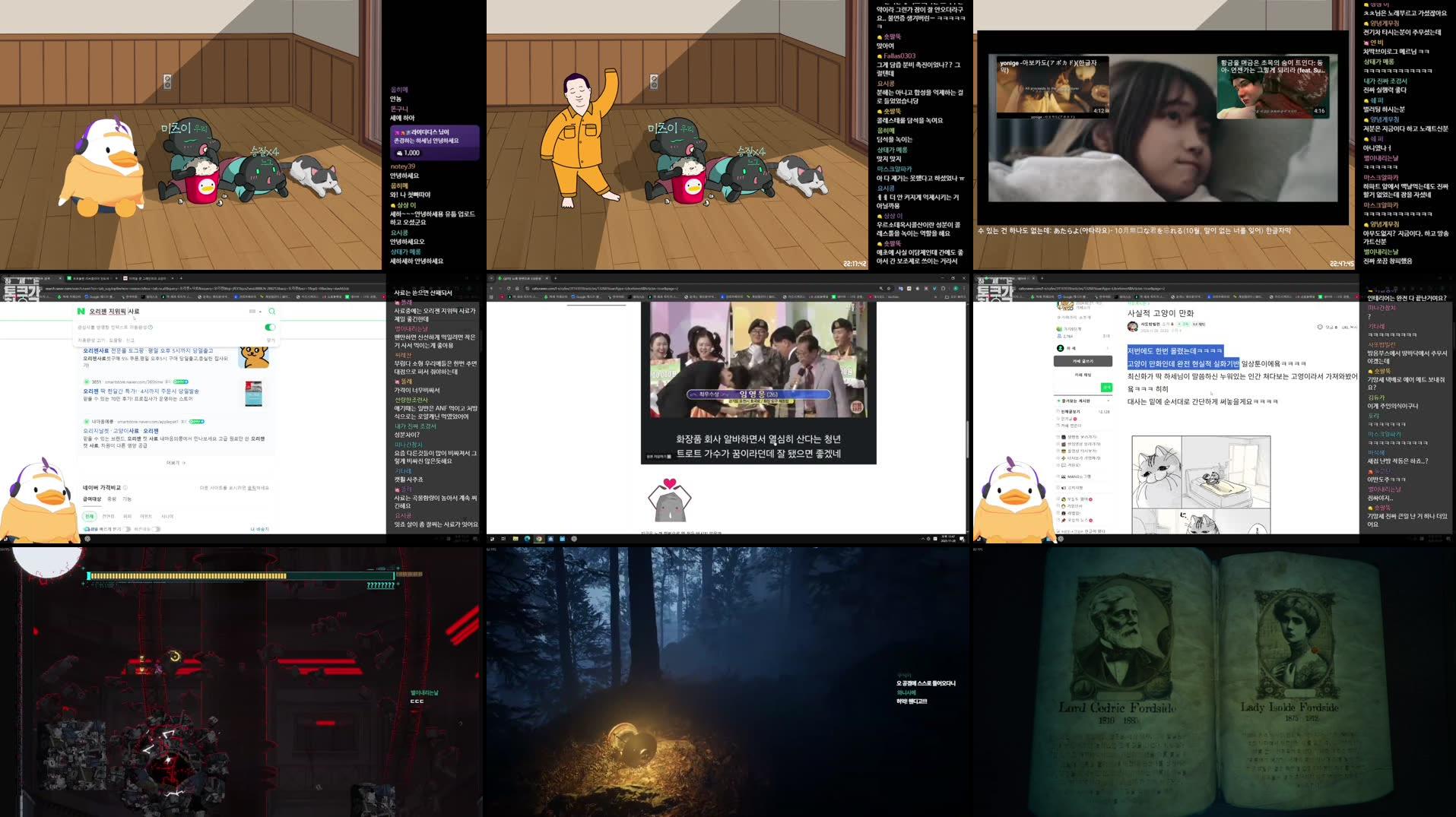
Task: Toggle the switch at the bottom of 가격비교 panel
Action: coord(128,529)
